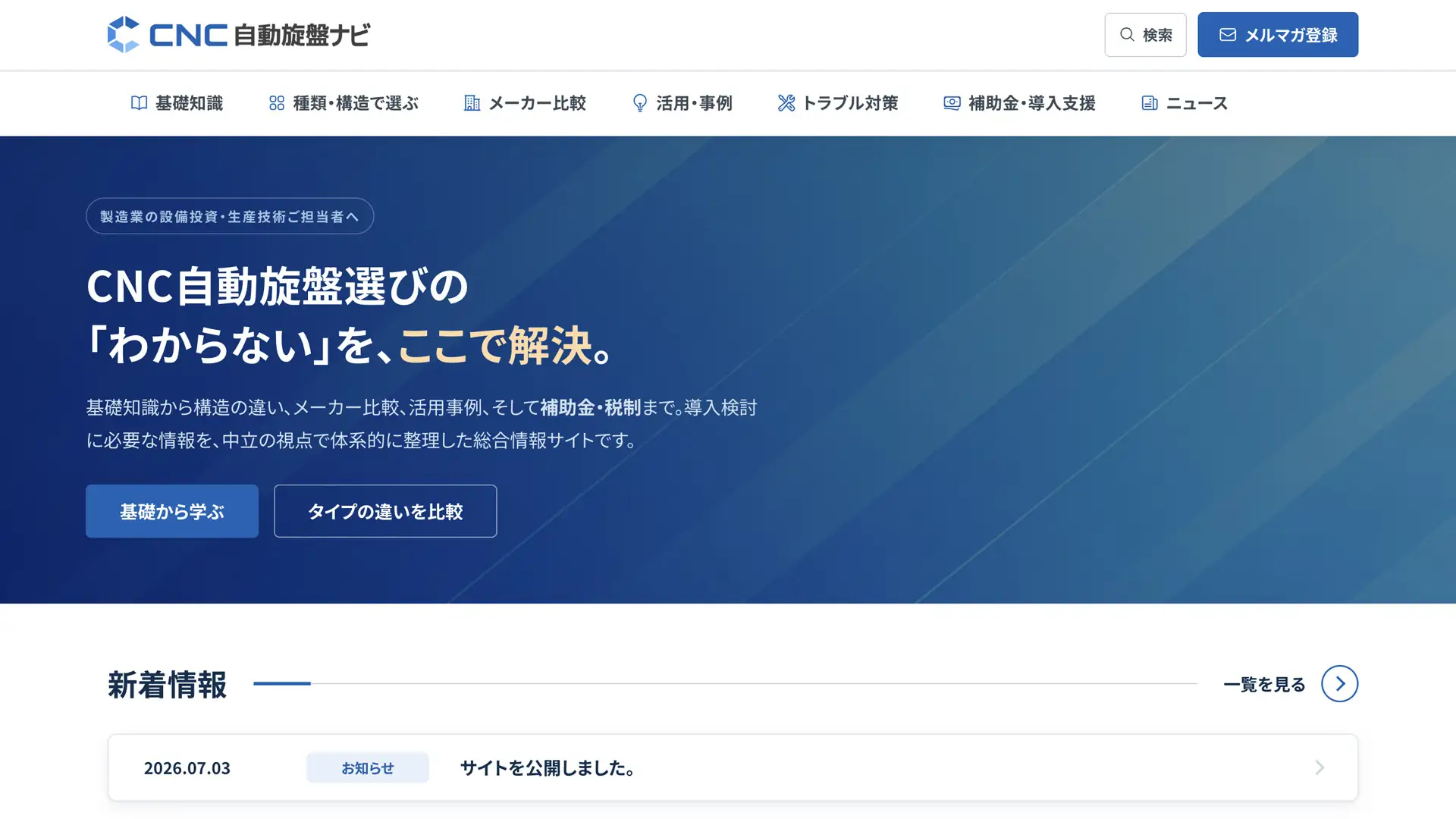The width and height of the screenshot is (1456, 819).
Task: Click the 検索 search button label
Action: click(x=1157, y=35)
